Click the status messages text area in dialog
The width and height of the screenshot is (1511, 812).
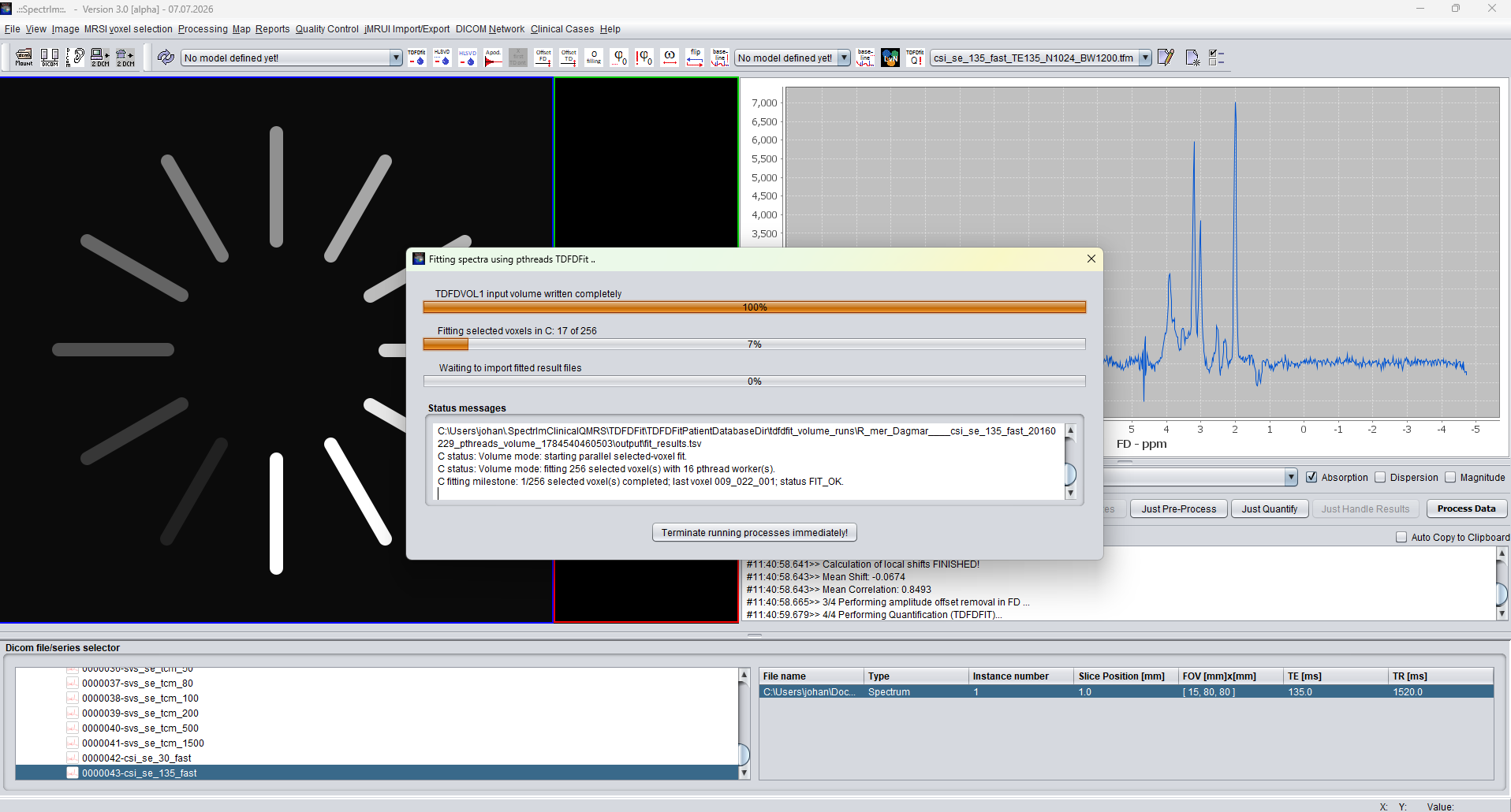click(x=749, y=462)
